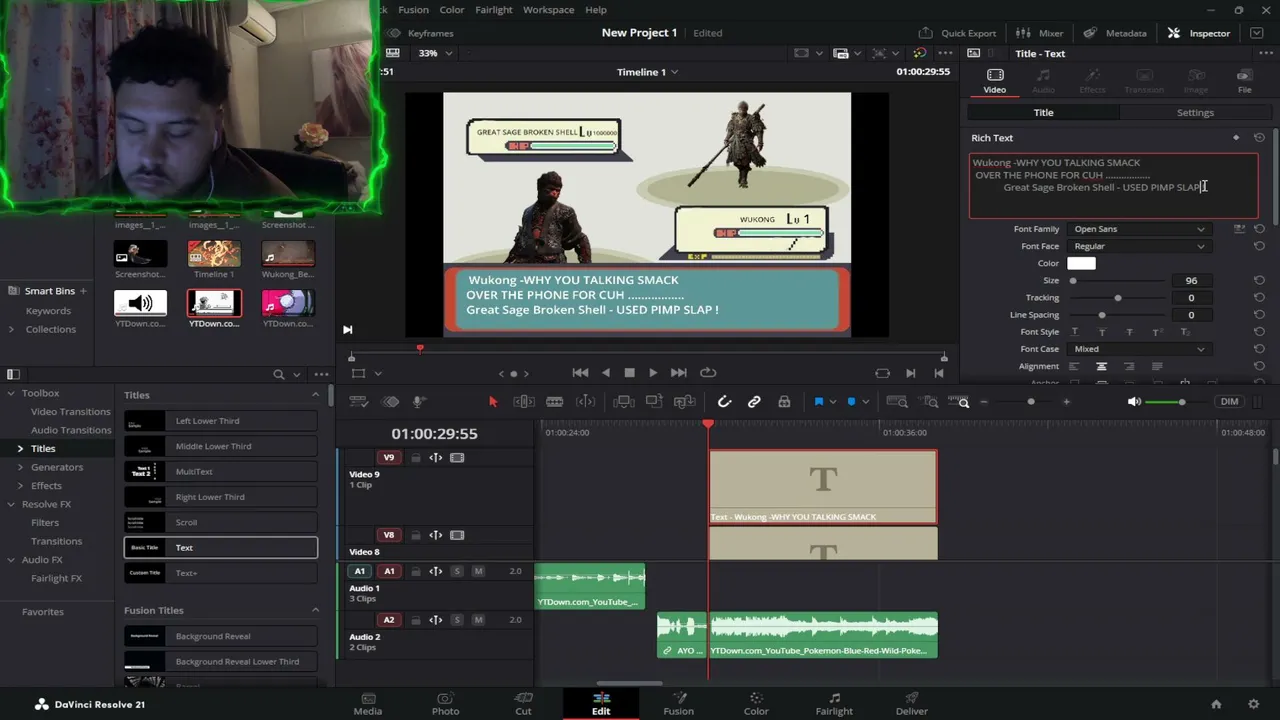Activate the Trim Edit Mode tool

coord(523,402)
